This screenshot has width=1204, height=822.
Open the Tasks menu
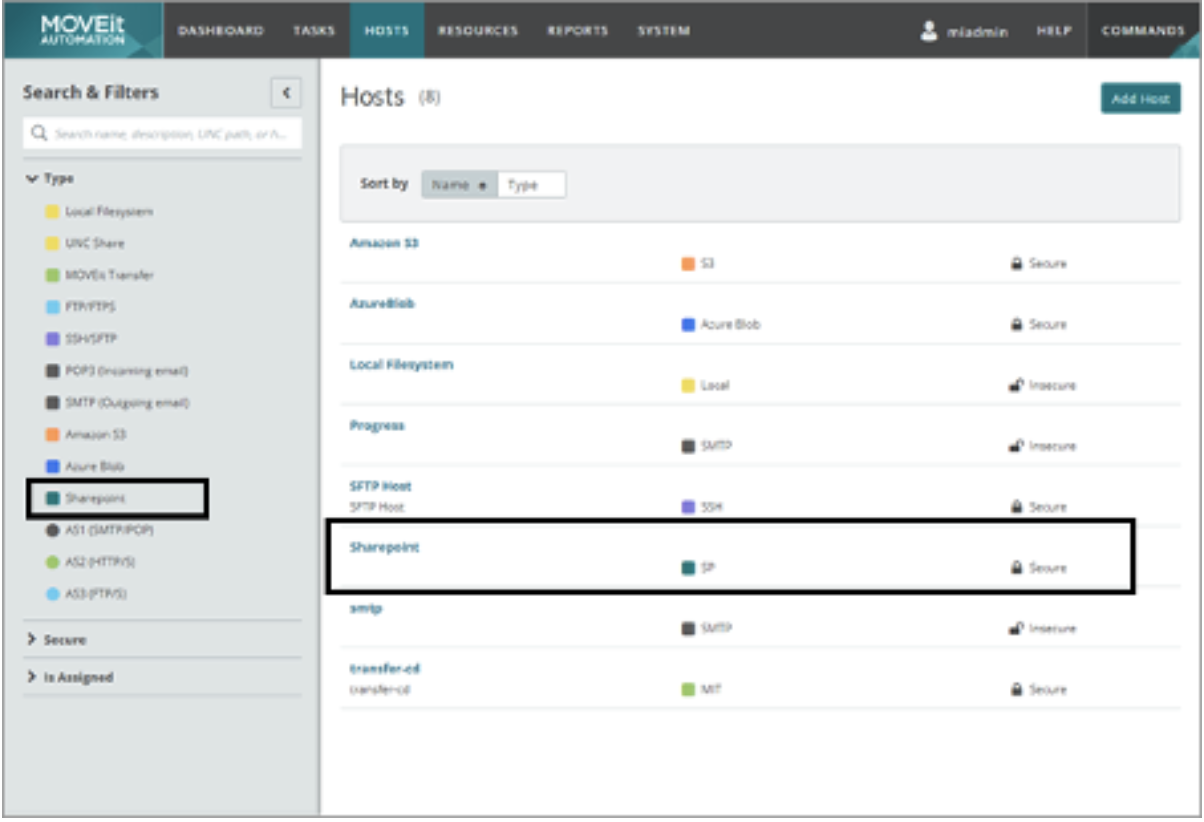point(314,31)
